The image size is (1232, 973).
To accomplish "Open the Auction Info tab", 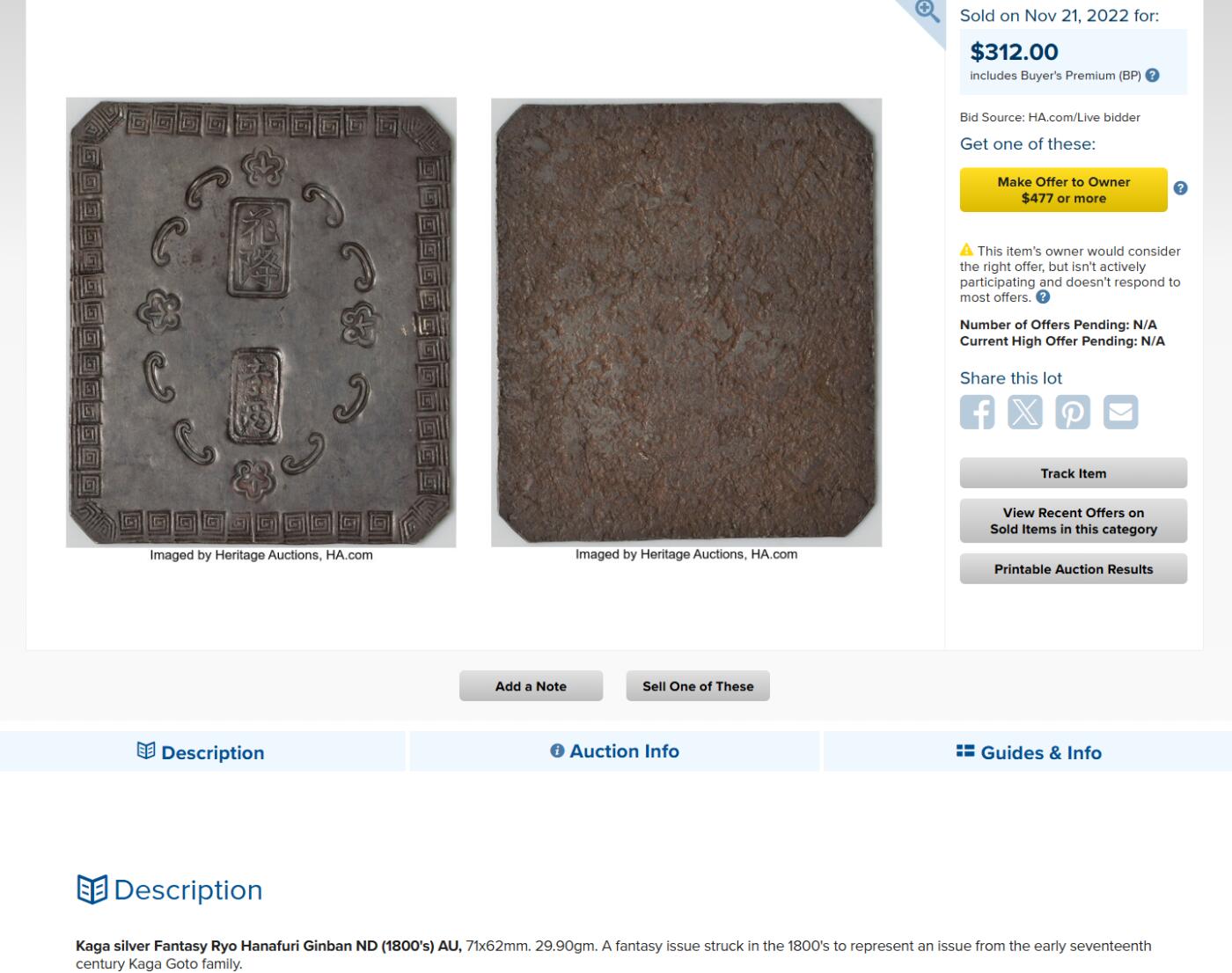I will (x=615, y=751).
